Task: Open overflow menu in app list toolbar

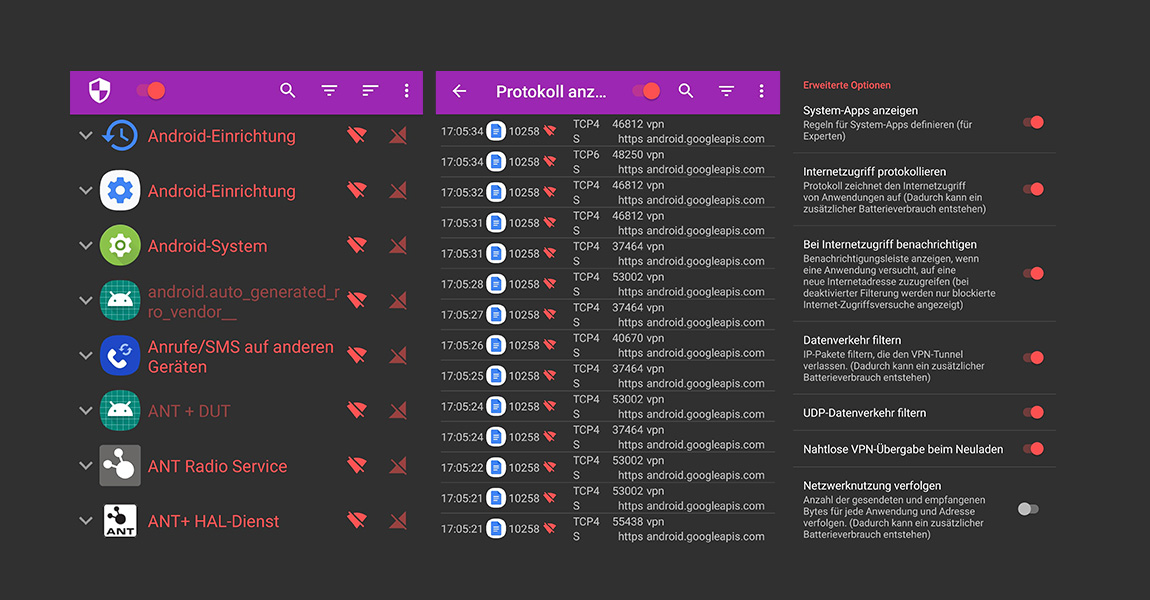Action: (x=406, y=90)
